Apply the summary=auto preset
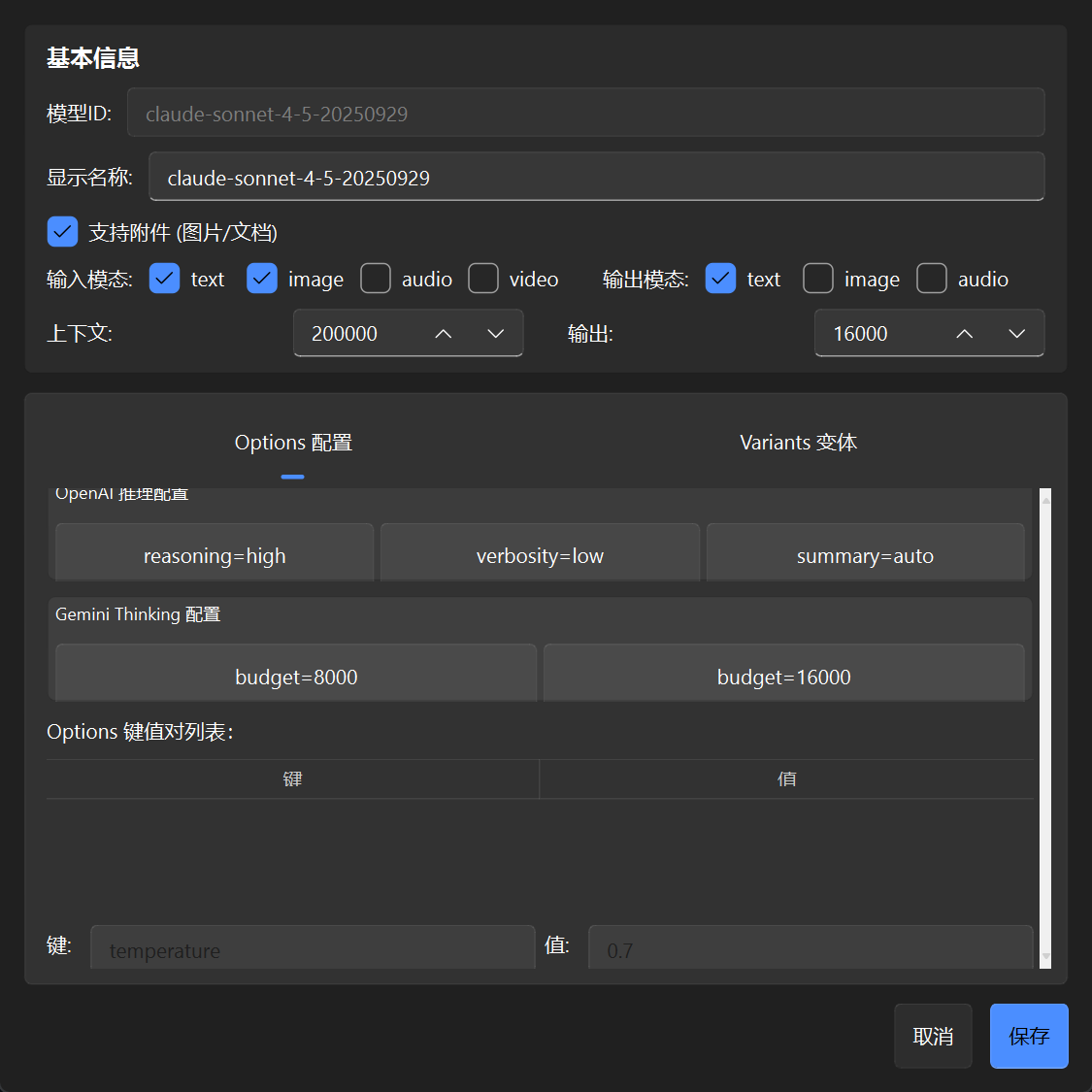Screen dimensions: 1092x1092 click(865, 556)
